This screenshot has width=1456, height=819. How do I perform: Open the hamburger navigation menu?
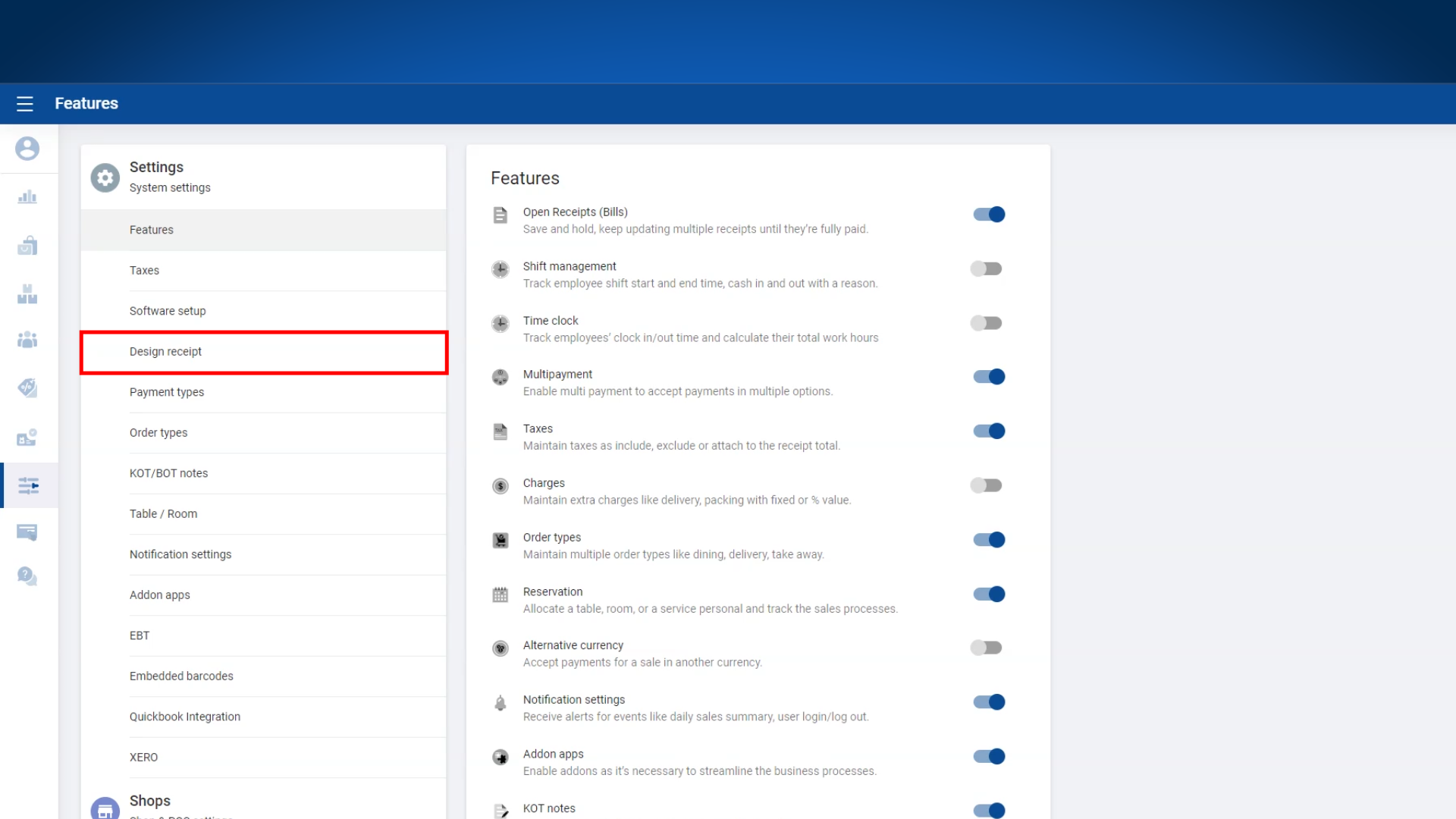25,104
